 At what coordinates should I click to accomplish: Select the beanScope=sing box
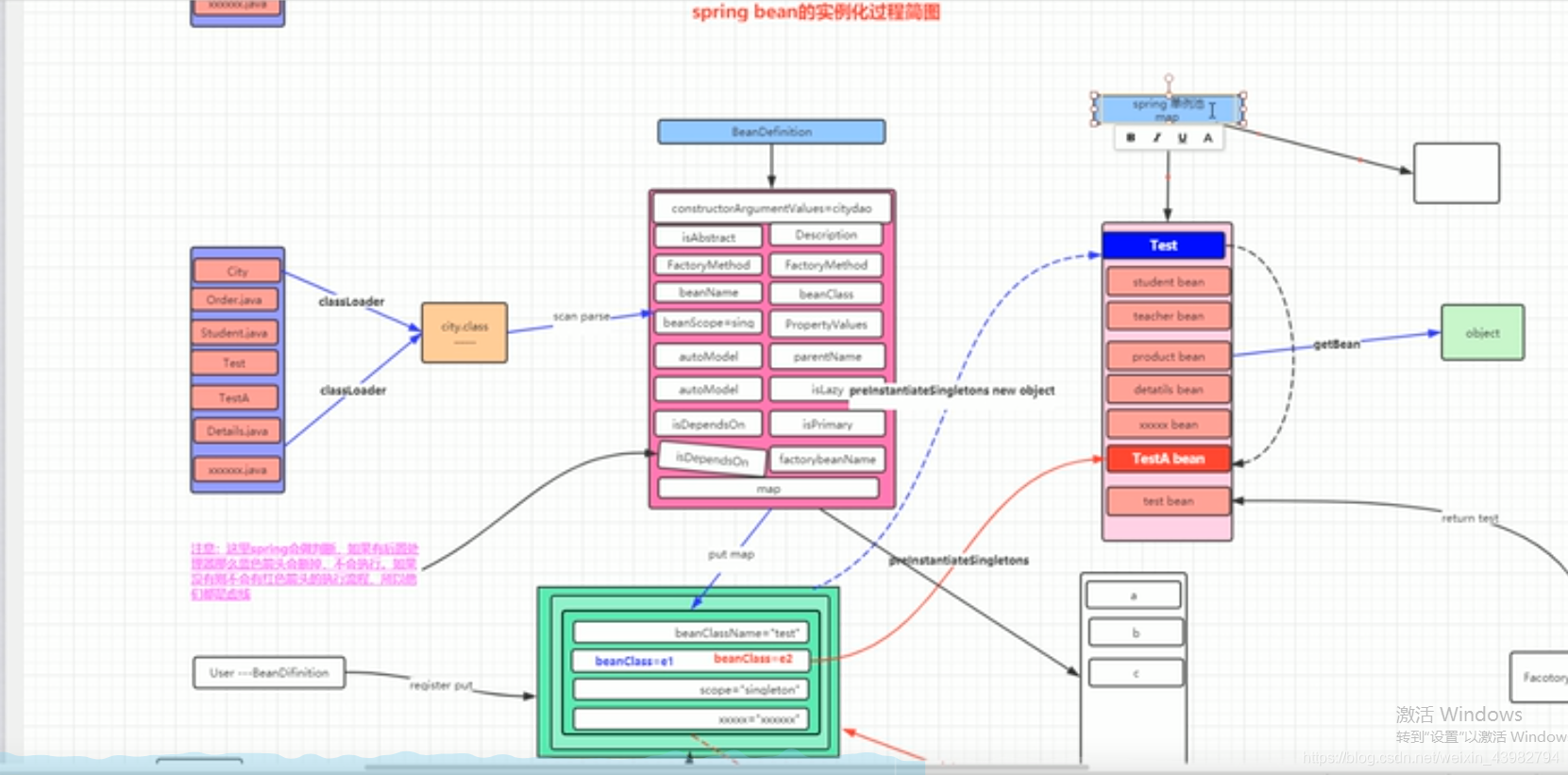click(708, 323)
